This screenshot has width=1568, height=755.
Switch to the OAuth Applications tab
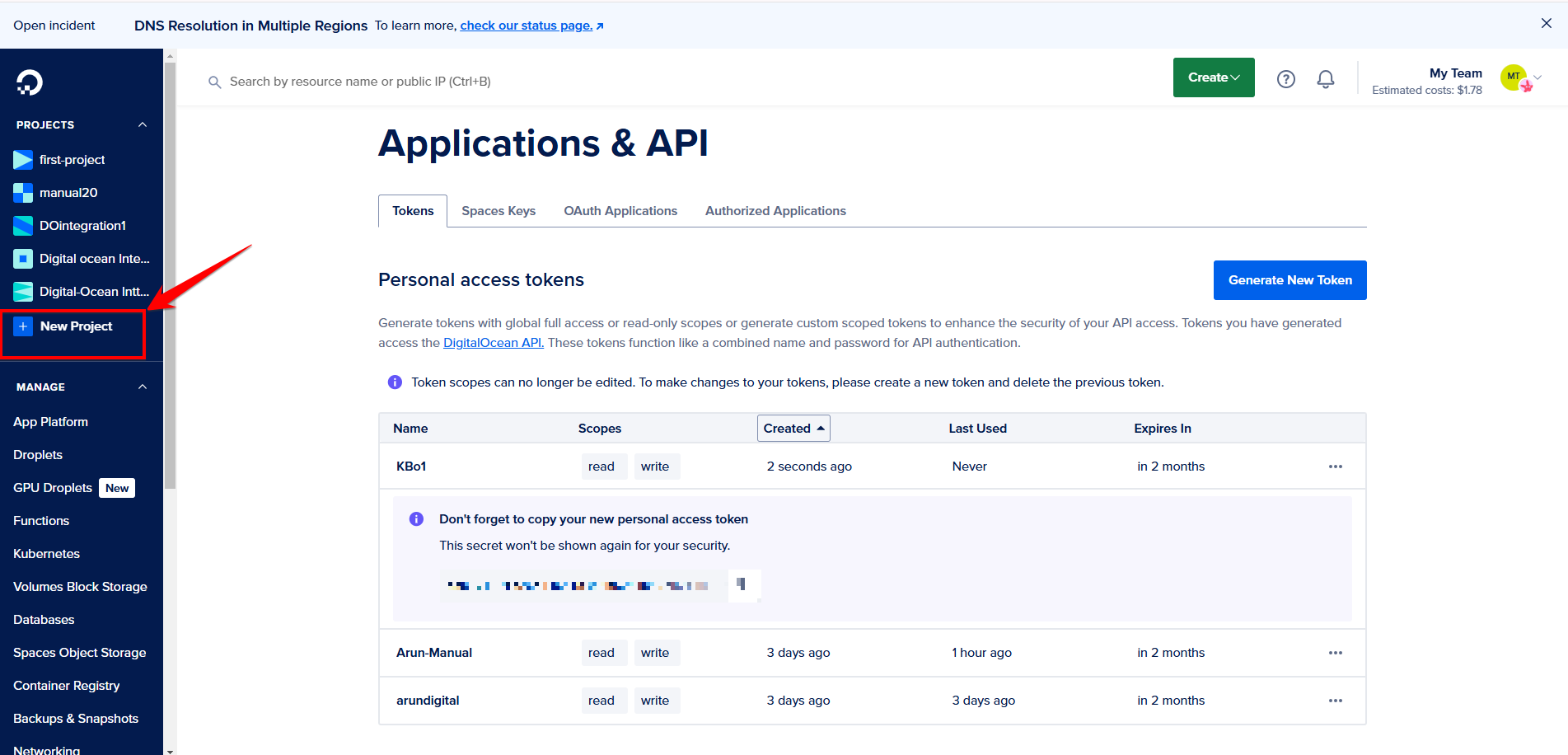[x=620, y=211]
